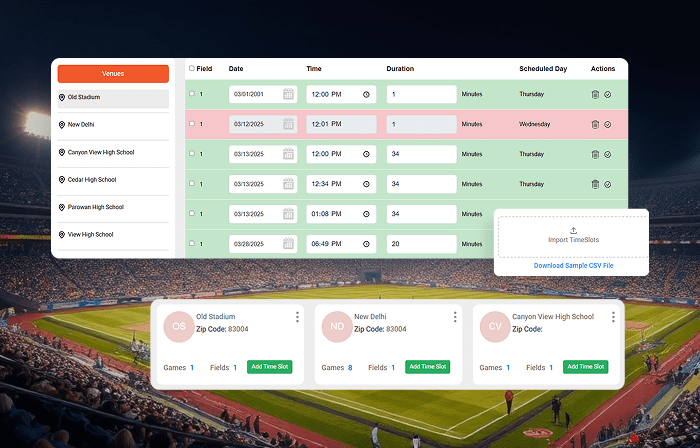Click check-circle icon in the Wednesday row
The image size is (700, 448).
608,124
